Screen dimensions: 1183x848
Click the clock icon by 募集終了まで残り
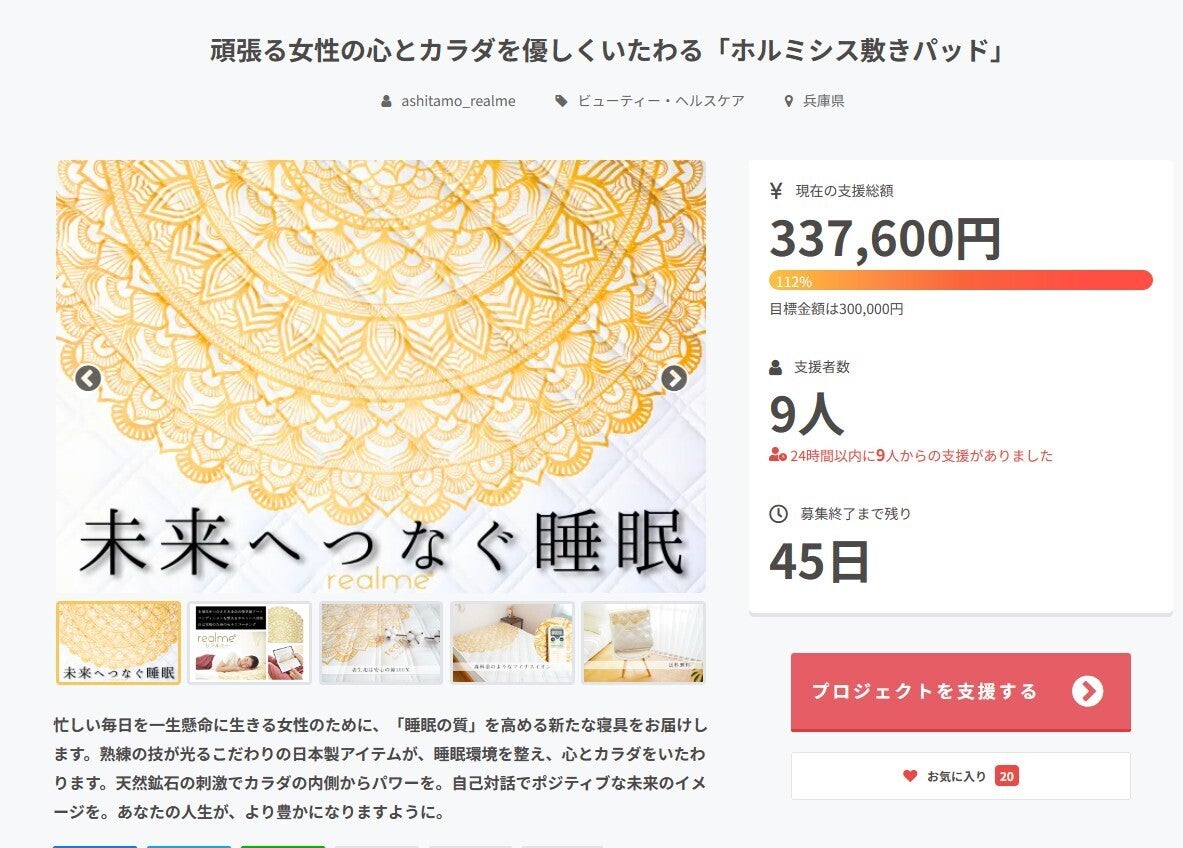pyautogui.click(x=778, y=514)
